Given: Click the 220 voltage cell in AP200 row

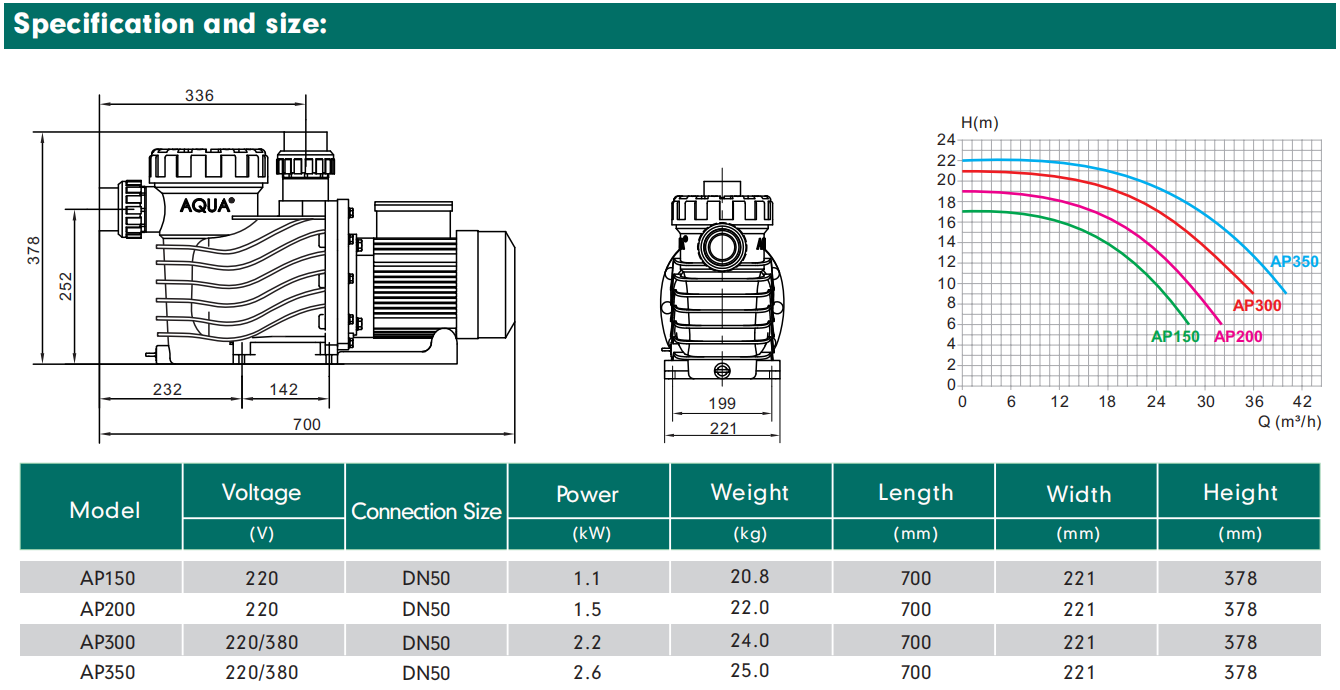Looking at the screenshot, I should tap(261, 609).
